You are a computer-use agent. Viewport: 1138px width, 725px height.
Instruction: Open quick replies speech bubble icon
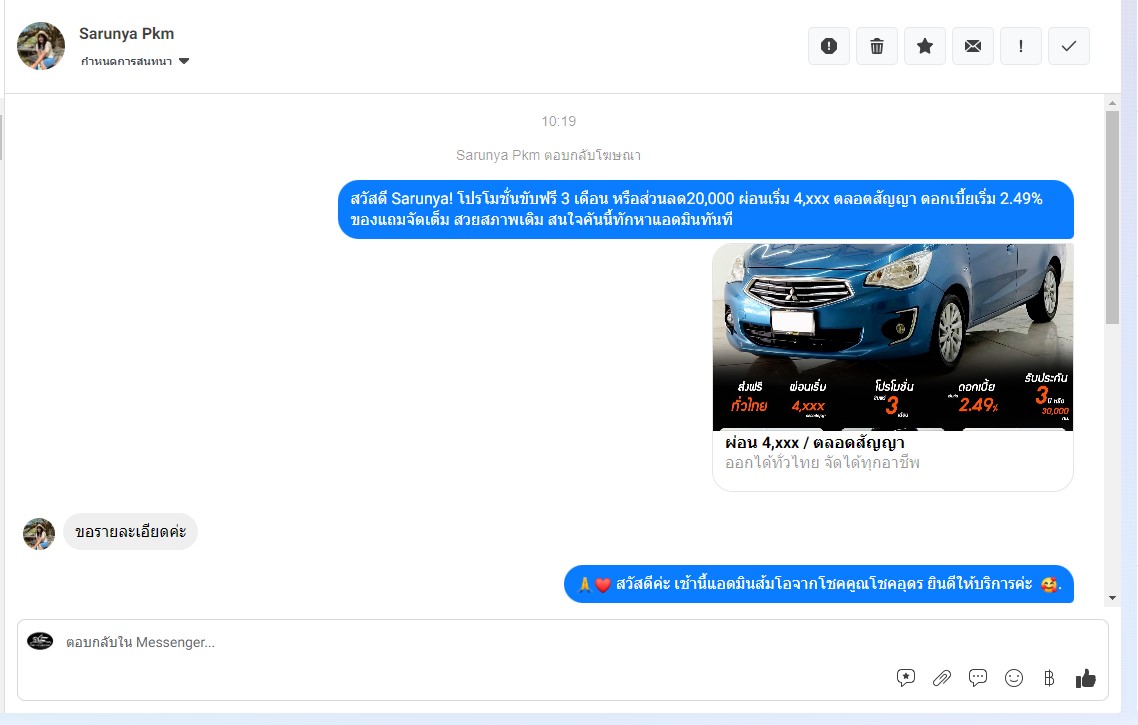click(x=978, y=678)
